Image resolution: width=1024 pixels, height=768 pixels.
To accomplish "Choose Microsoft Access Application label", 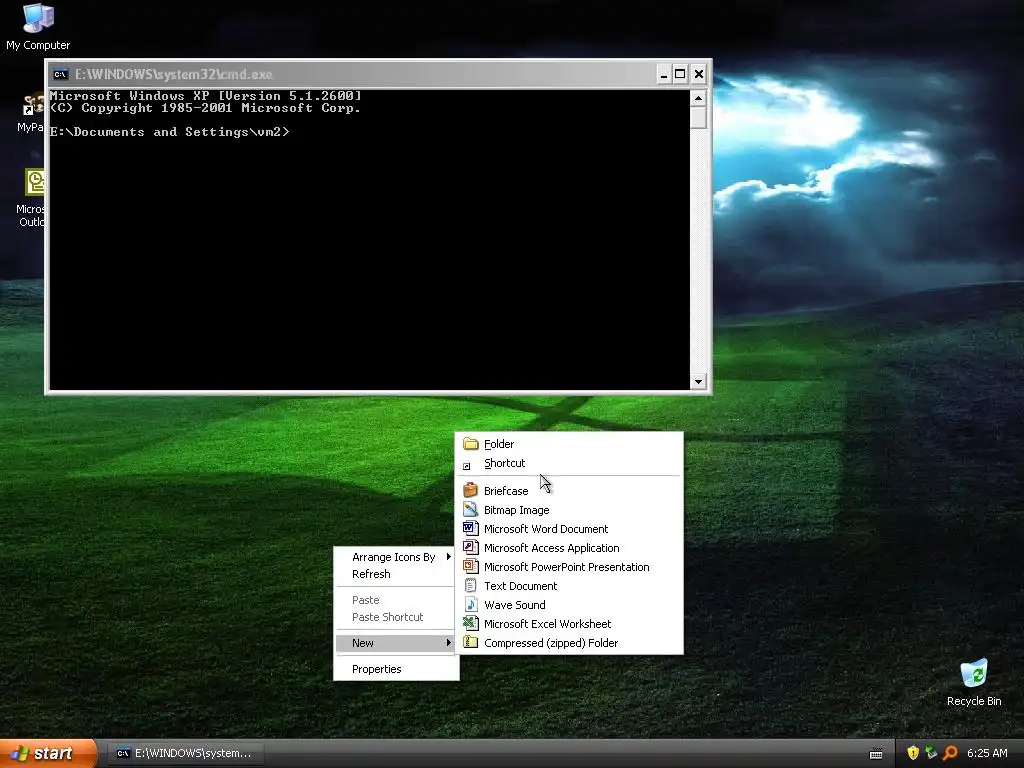I will pos(551,547).
